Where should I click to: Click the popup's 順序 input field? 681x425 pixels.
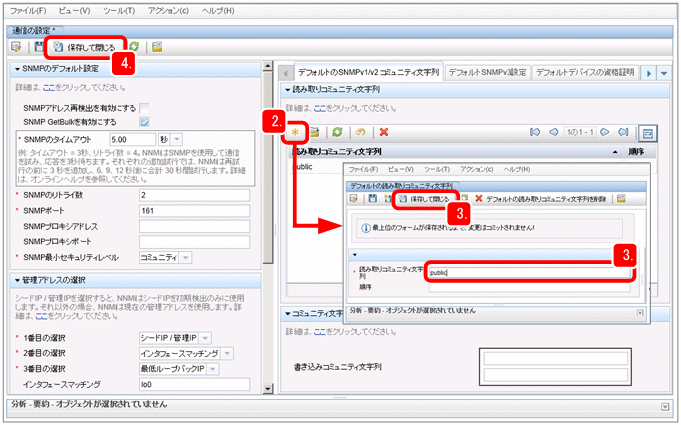point(529,287)
